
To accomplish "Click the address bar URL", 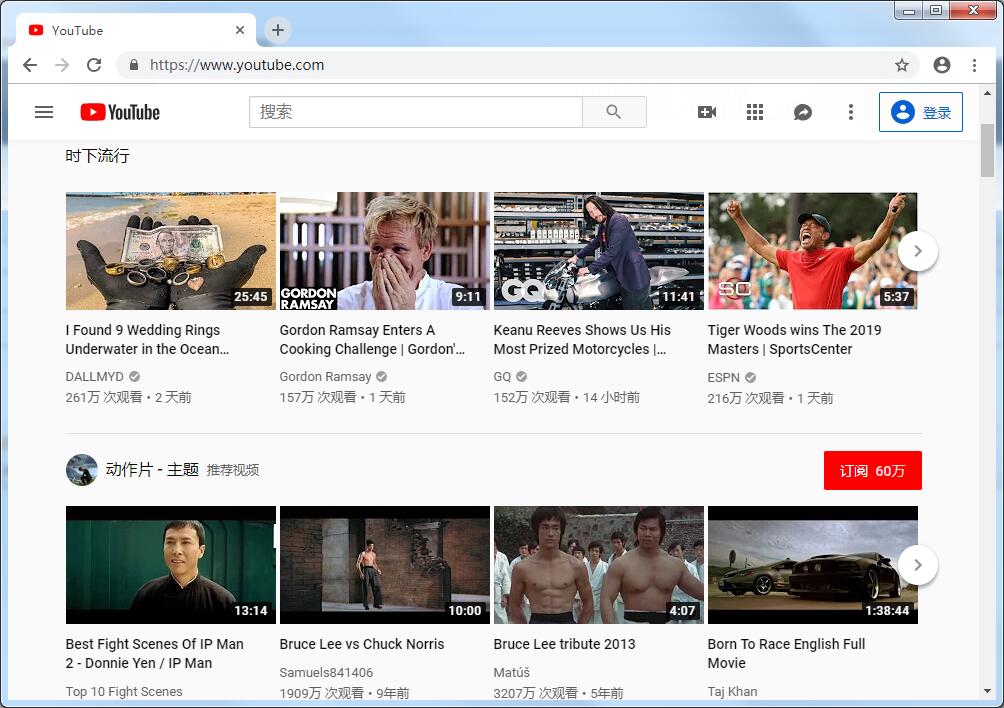I will tap(237, 65).
